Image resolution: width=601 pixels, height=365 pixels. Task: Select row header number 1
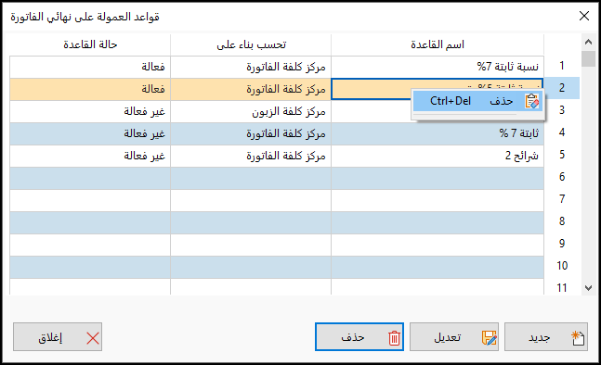point(562,66)
